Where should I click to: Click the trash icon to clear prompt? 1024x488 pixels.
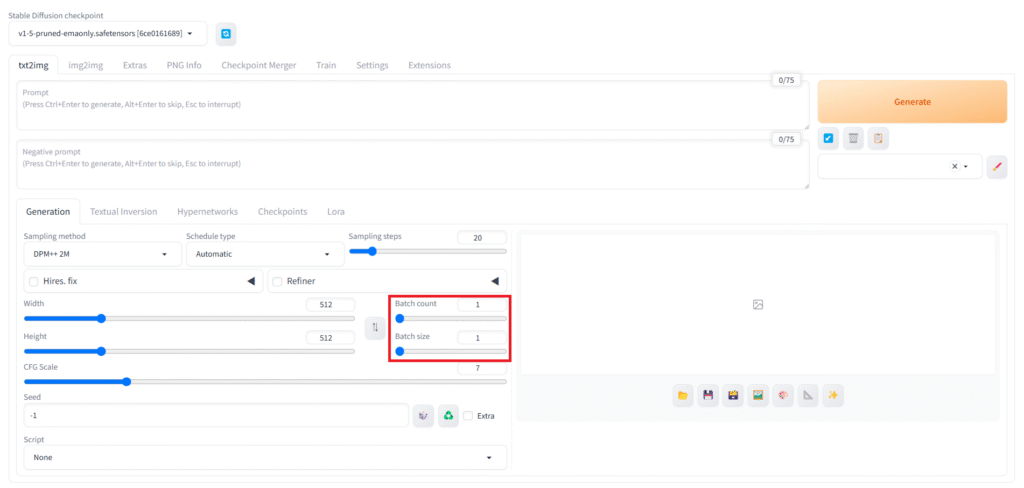(853, 139)
